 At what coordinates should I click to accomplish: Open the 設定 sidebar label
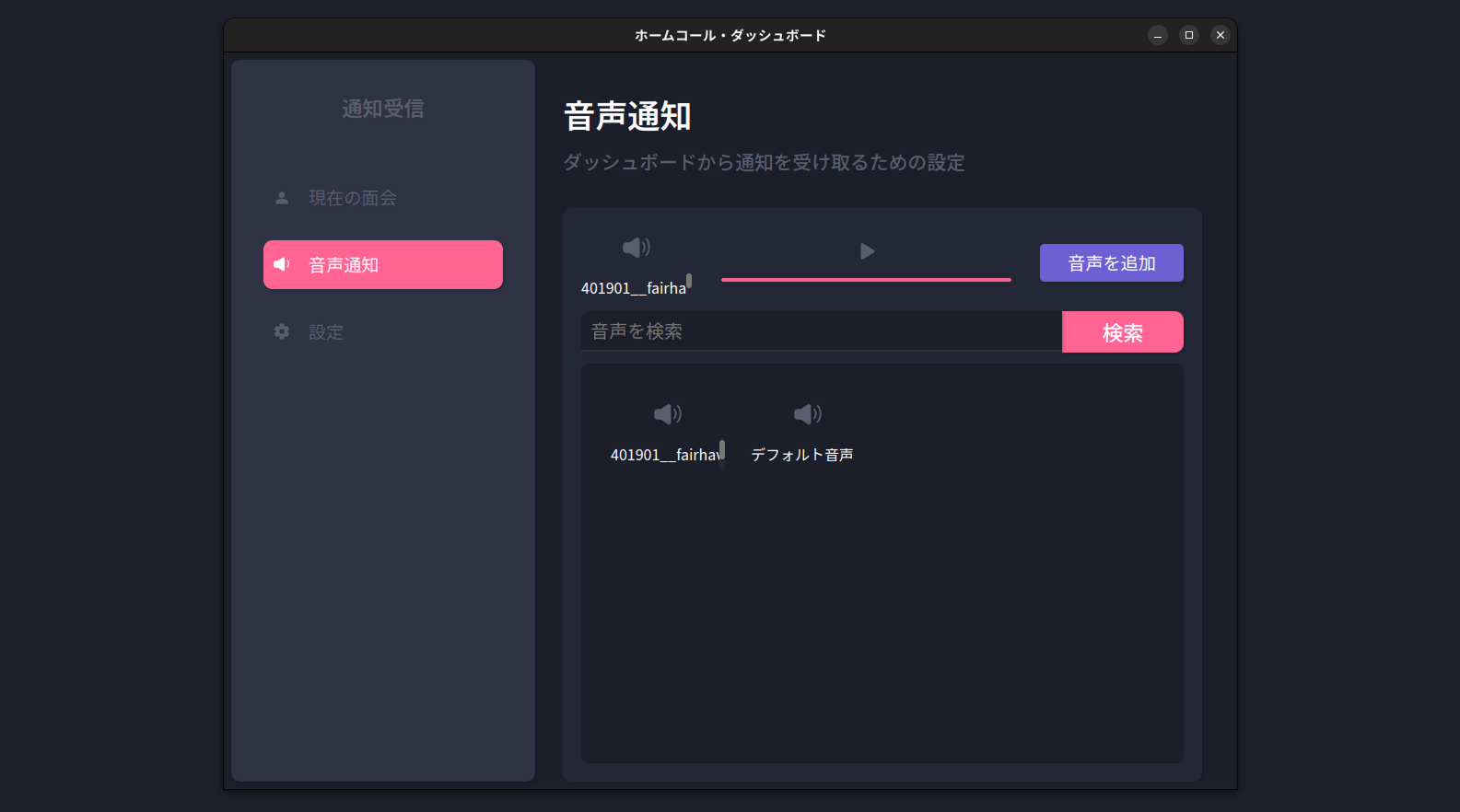(x=325, y=332)
